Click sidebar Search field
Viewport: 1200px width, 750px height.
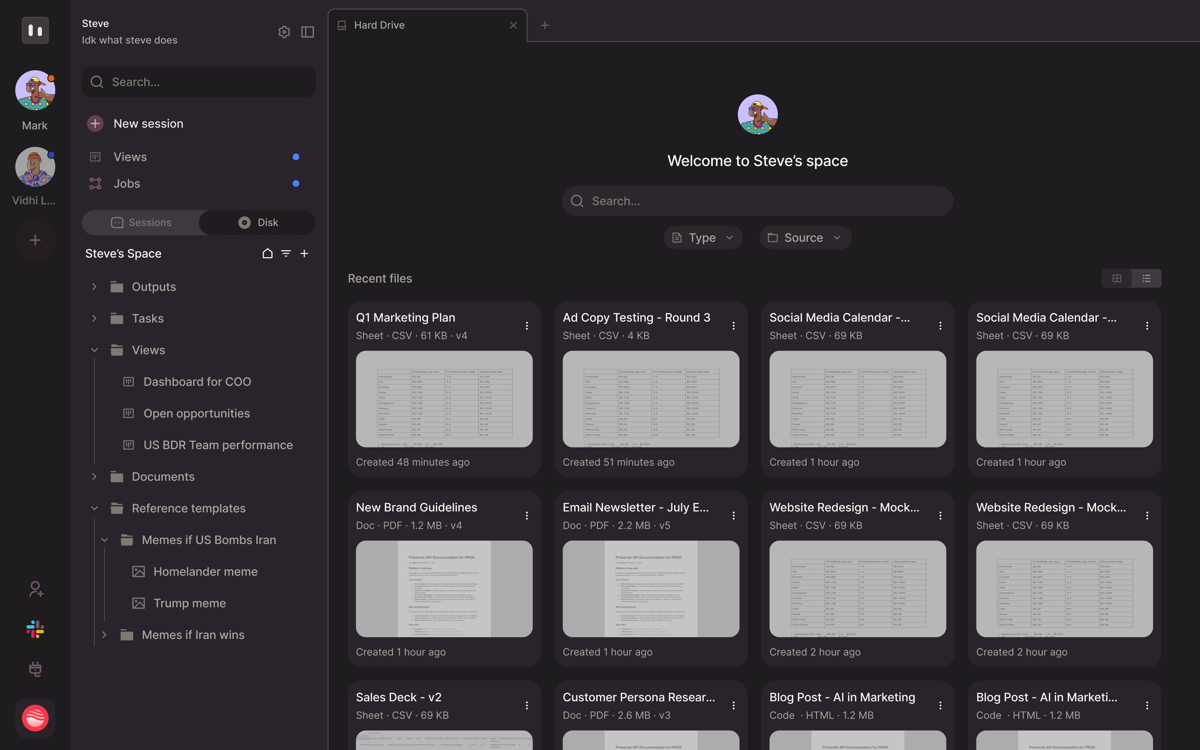point(199,82)
